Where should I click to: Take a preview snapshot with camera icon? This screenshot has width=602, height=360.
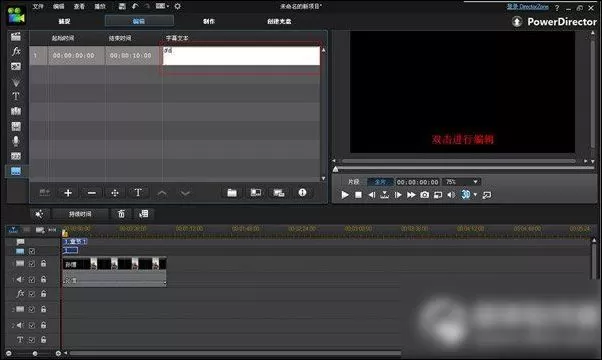pos(424,195)
